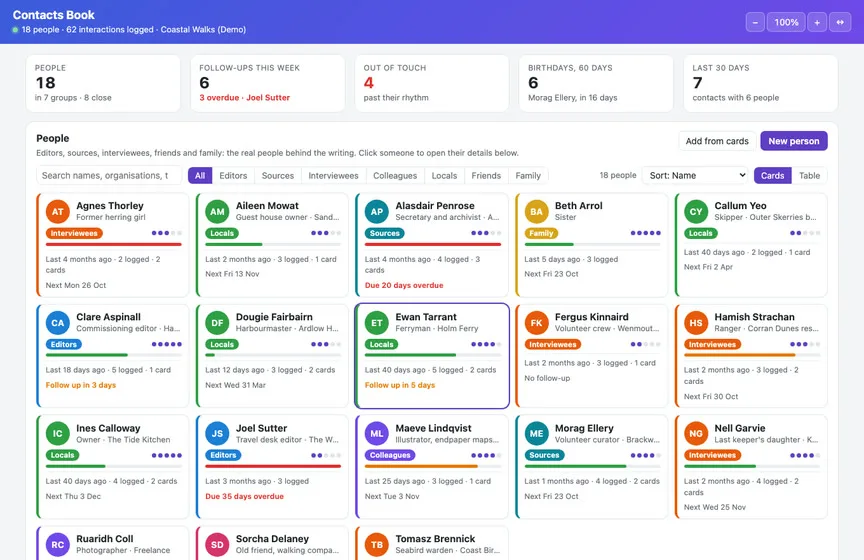Screen dimensions: 864x560
Task: Click 'Due 35 days overdue' on Joel Sutter's card
Action: tap(245, 496)
